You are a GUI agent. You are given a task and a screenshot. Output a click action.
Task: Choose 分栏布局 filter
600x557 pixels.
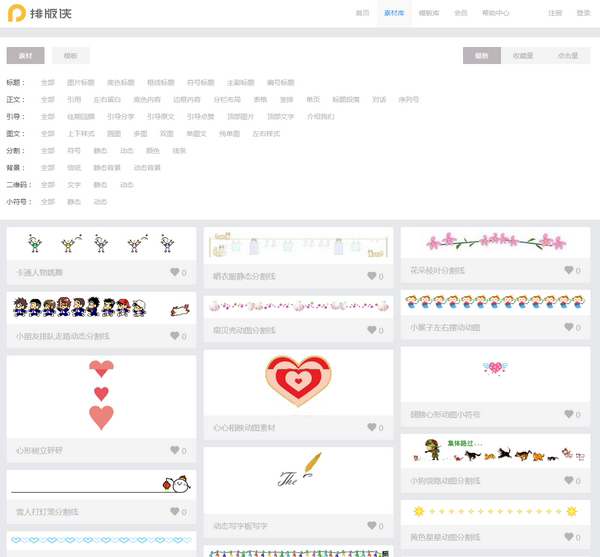point(227,99)
